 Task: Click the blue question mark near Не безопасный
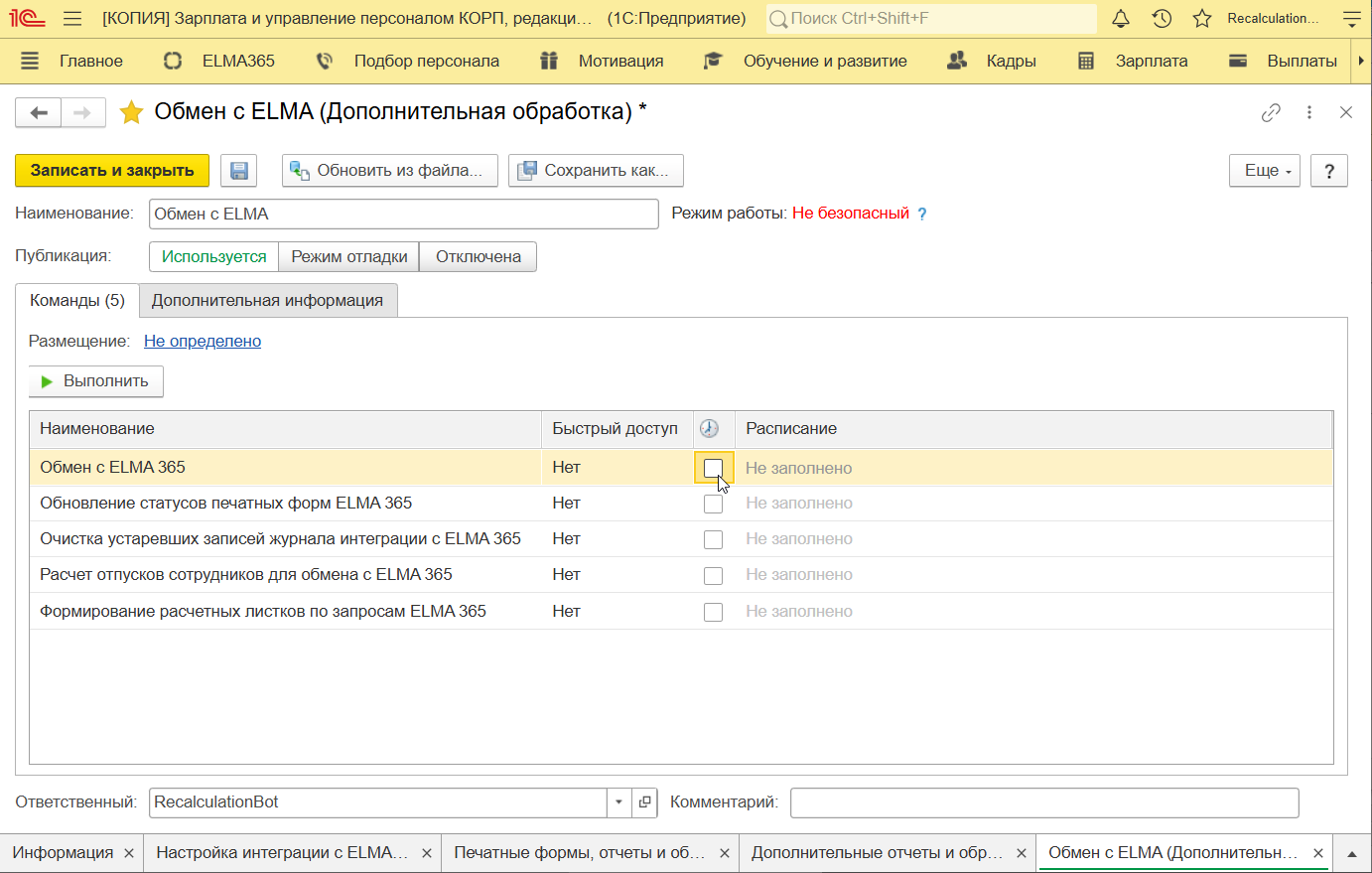tap(921, 214)
